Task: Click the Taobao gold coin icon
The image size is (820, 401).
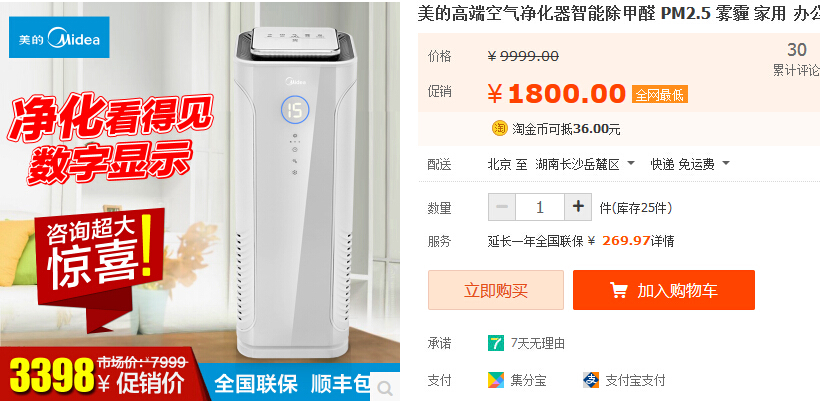Action: [x=499, y=128]
